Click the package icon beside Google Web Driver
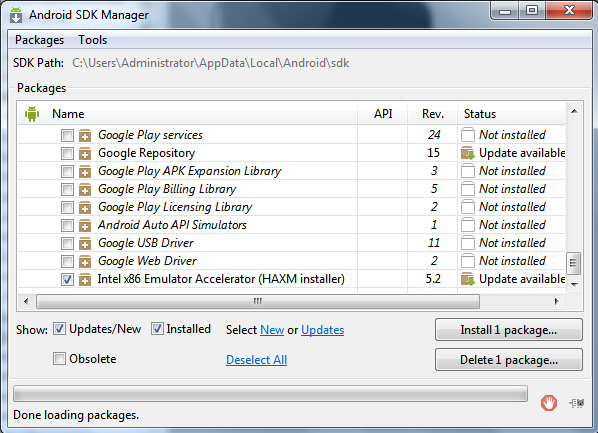The height and width of the screenshot is (433, 598). click(x=85, y=261)
